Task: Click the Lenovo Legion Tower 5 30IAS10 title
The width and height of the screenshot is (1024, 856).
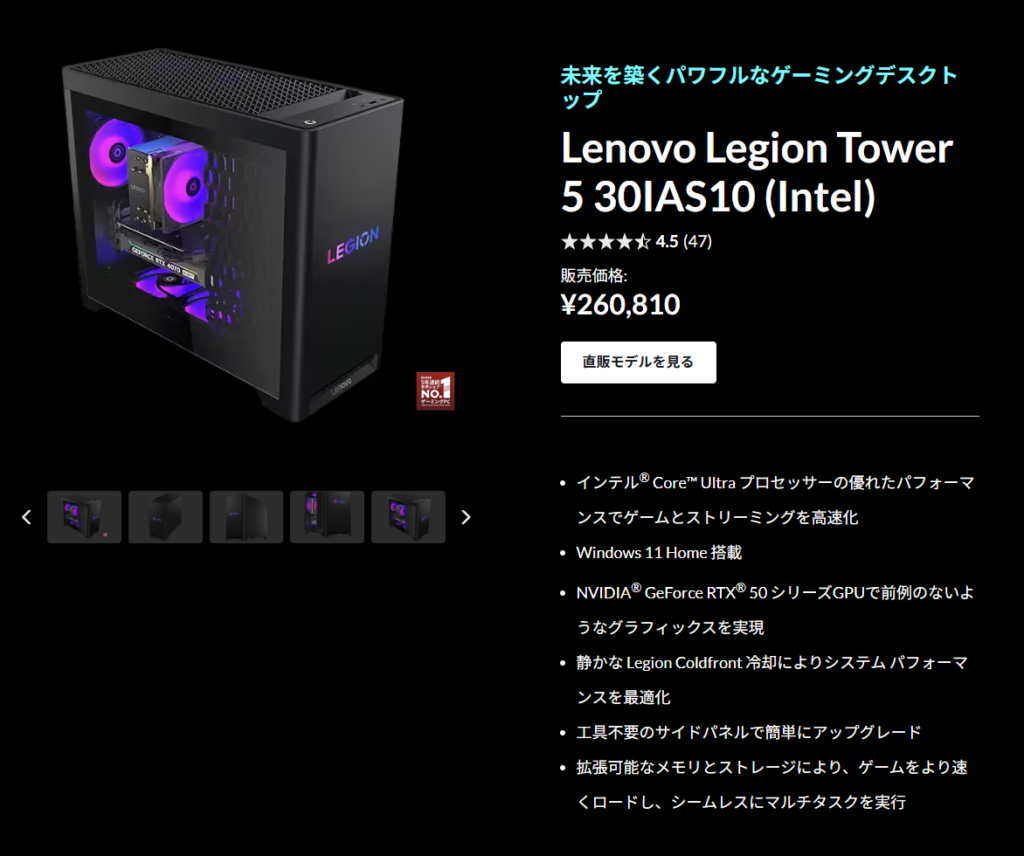Action: pos(757,172)
